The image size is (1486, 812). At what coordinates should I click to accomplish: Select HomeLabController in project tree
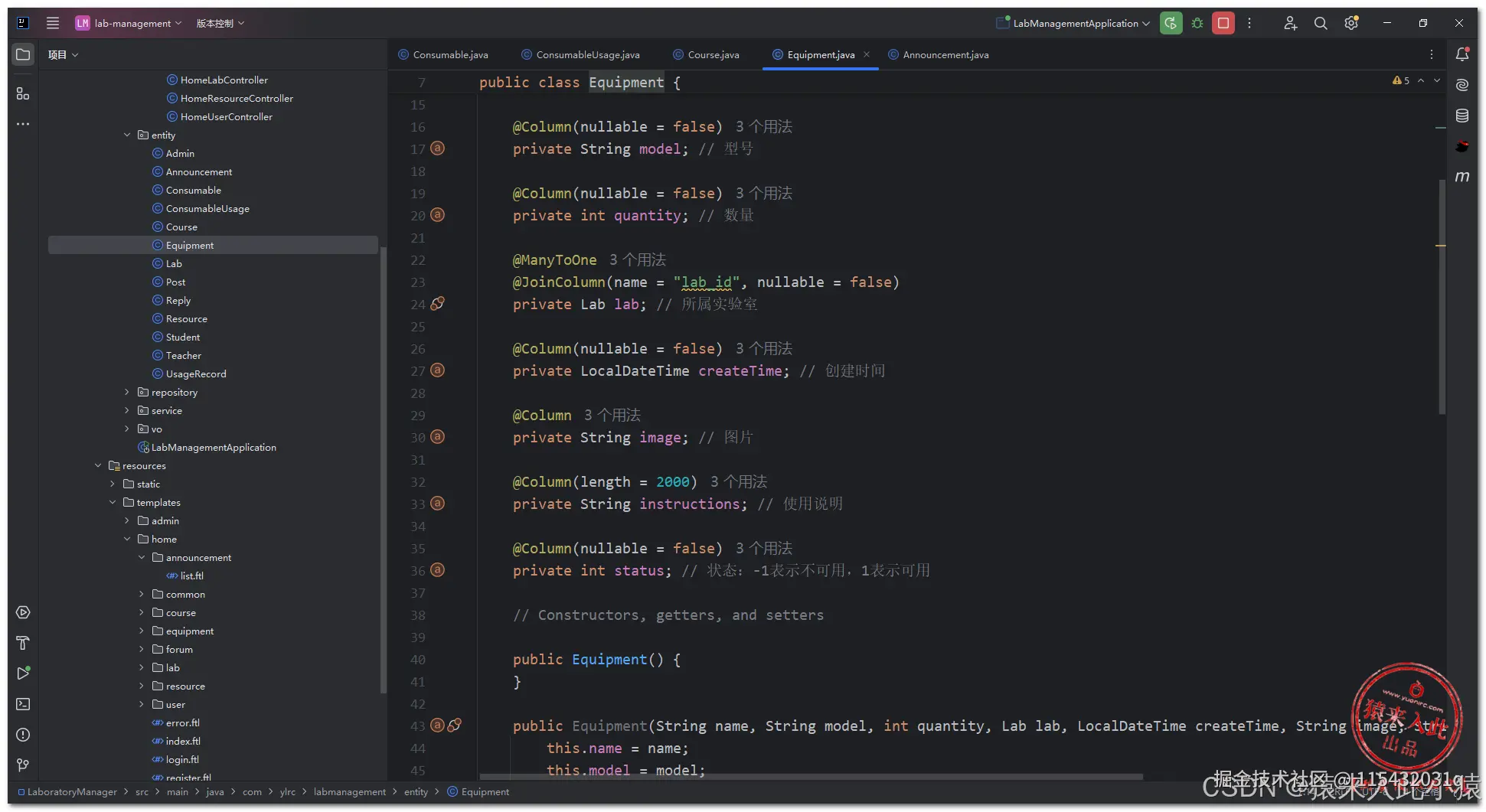point(224,80)
